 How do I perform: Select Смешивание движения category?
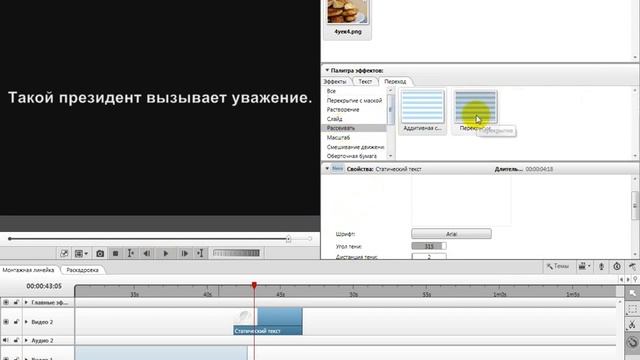[x=355, y=147]
